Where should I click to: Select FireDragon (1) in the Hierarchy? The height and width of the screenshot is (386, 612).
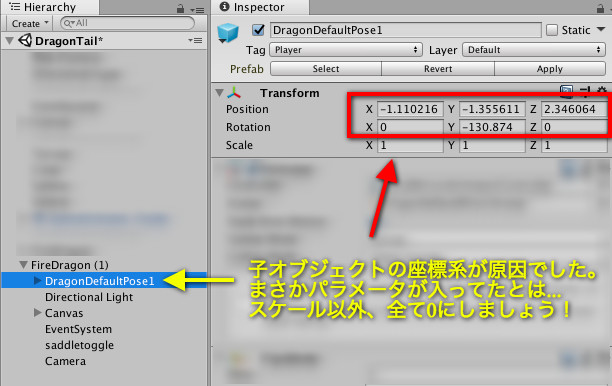pyautogui.click(x=69, y=265)
